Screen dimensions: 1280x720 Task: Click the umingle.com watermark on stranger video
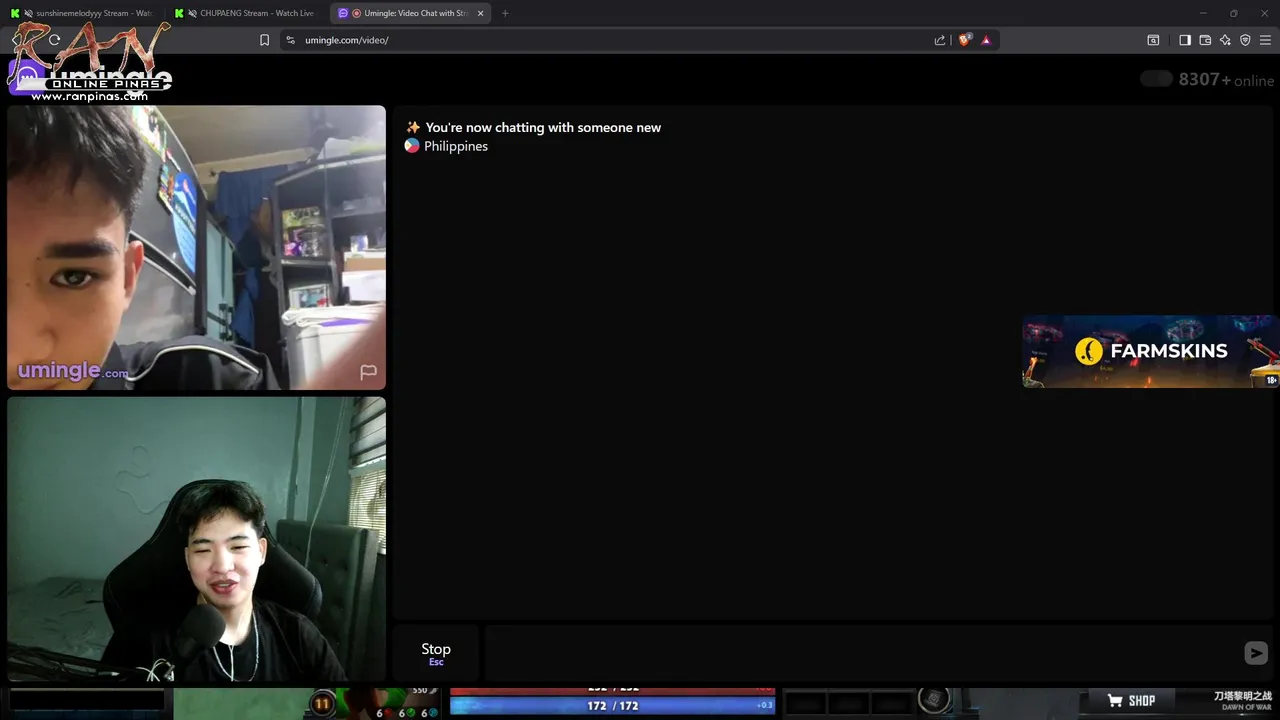pos(73,370)
